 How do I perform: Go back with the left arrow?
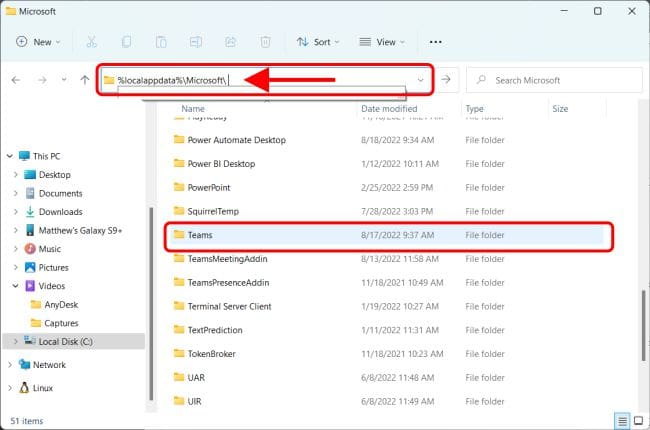point(16,80)
